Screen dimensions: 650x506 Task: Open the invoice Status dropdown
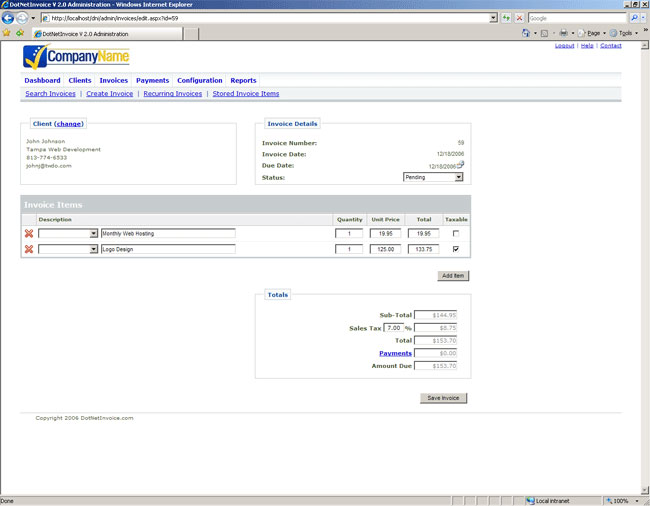click(458, 177)
